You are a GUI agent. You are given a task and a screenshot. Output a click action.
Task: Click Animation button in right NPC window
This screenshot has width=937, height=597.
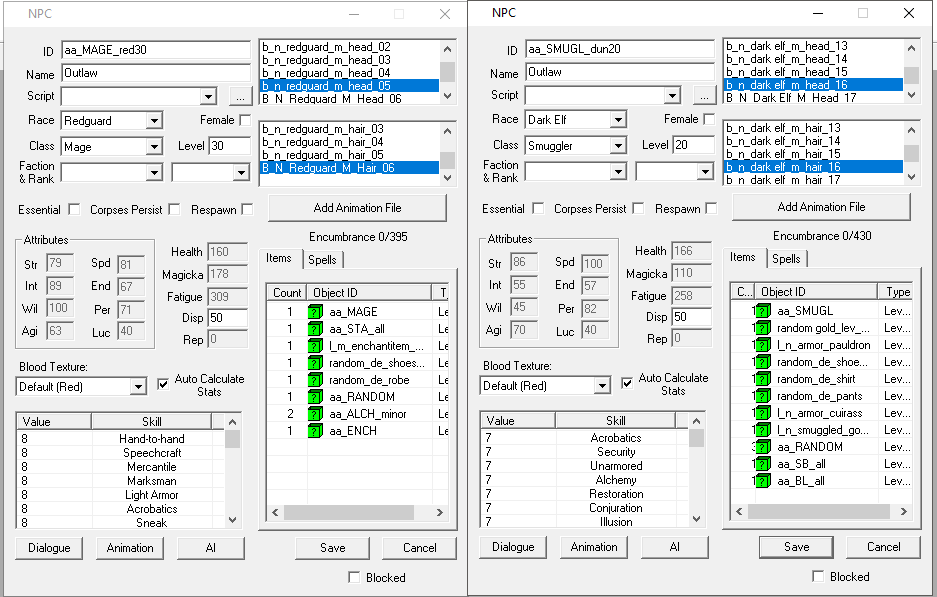(x=594, y=547)
